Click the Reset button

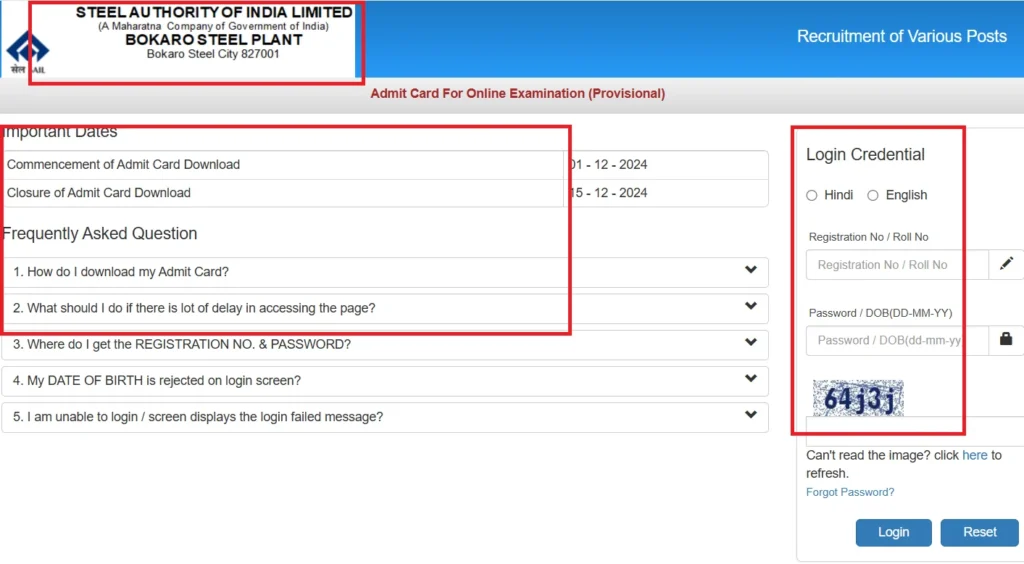point(980,532)
